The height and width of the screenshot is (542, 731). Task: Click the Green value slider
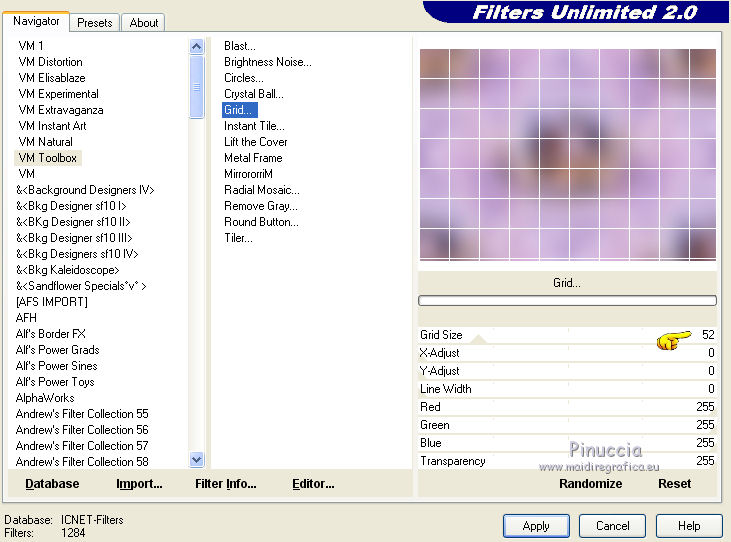(x=567, y=425)
